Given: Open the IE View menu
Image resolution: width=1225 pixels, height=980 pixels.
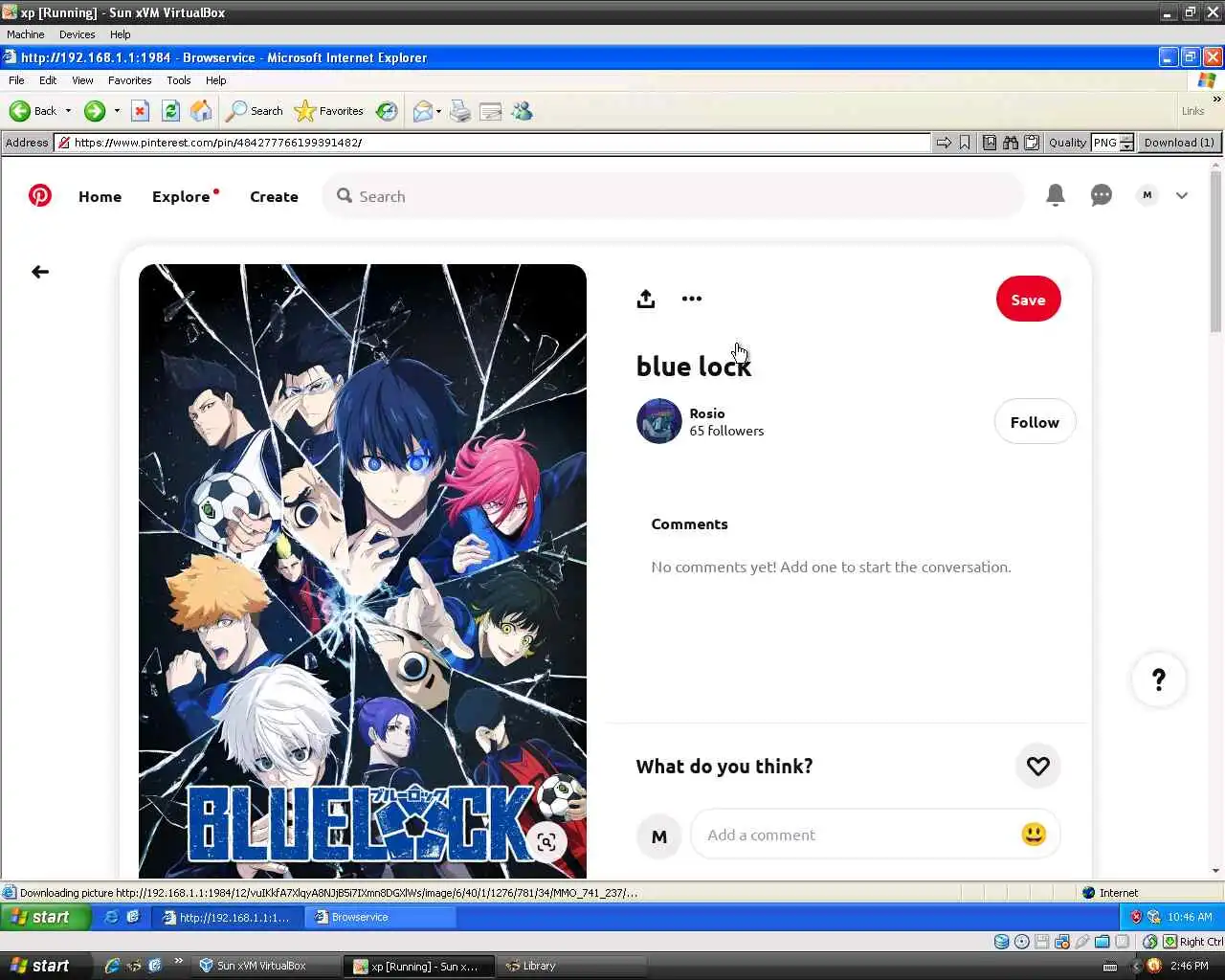Looking at the screenshot, I should [82, 80].
